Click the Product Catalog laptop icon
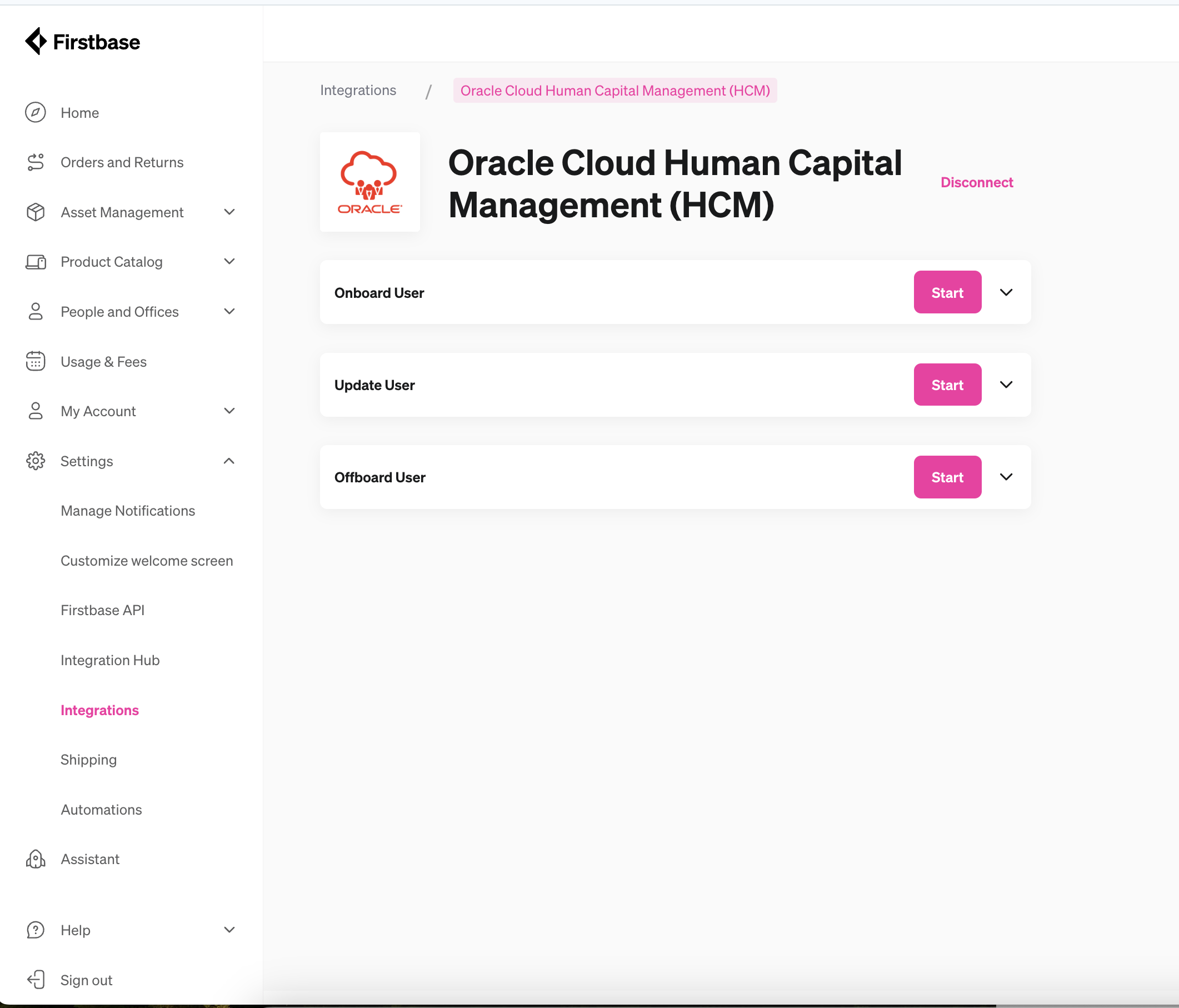The image size is (1179, 1008). [x=35, y=262]
